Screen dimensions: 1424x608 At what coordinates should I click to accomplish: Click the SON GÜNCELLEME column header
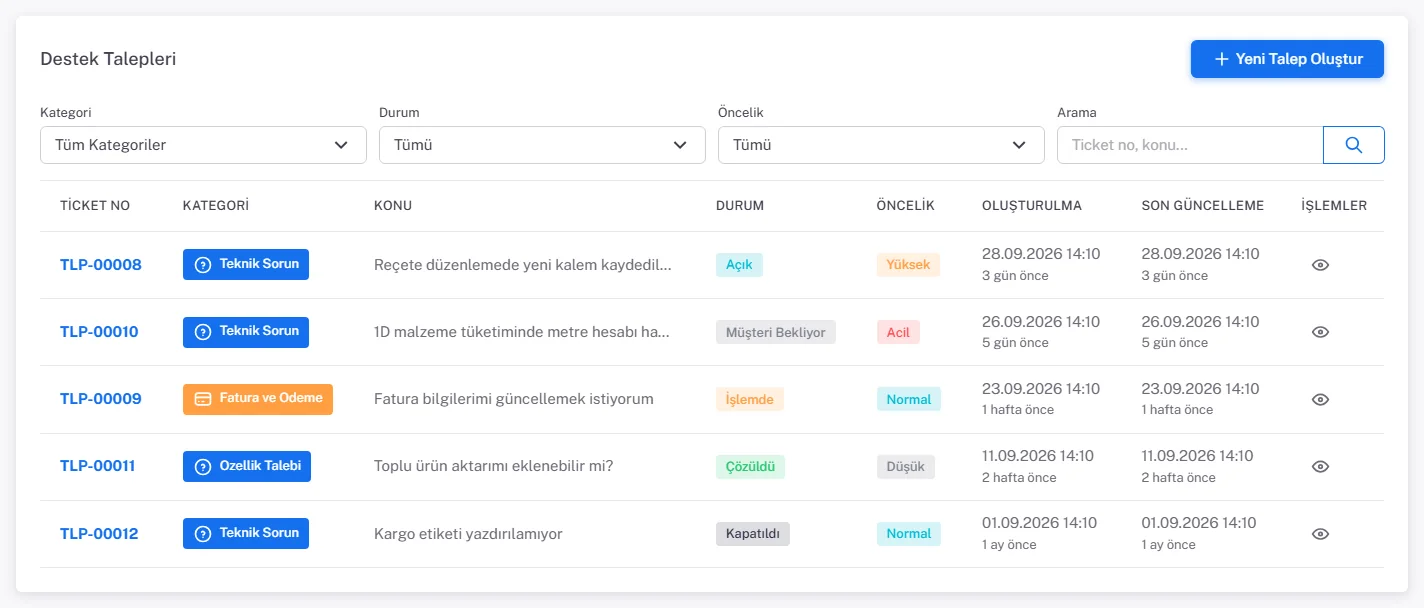pos(1203,206)
